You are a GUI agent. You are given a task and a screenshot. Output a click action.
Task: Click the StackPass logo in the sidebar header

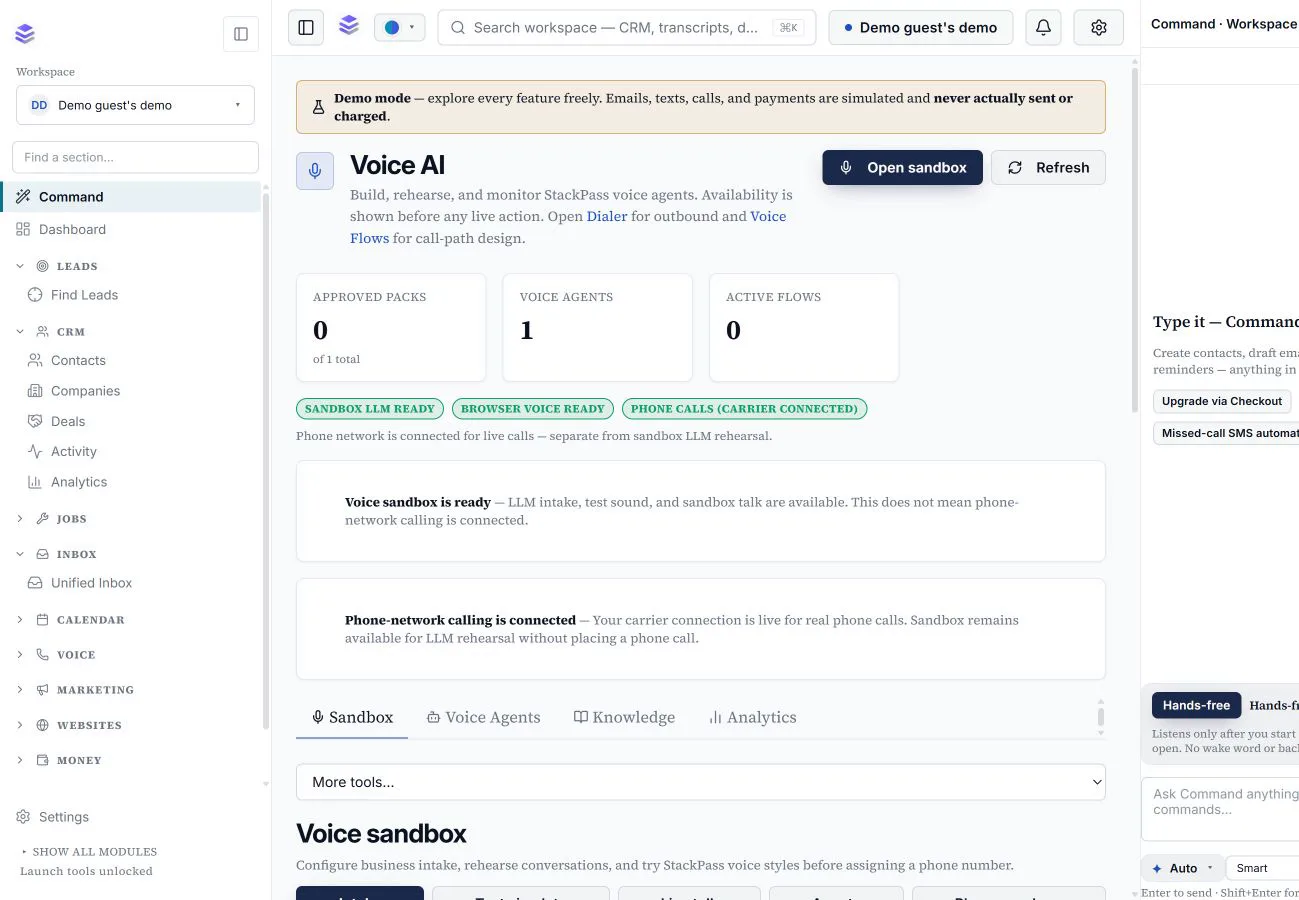click(25, 34)
